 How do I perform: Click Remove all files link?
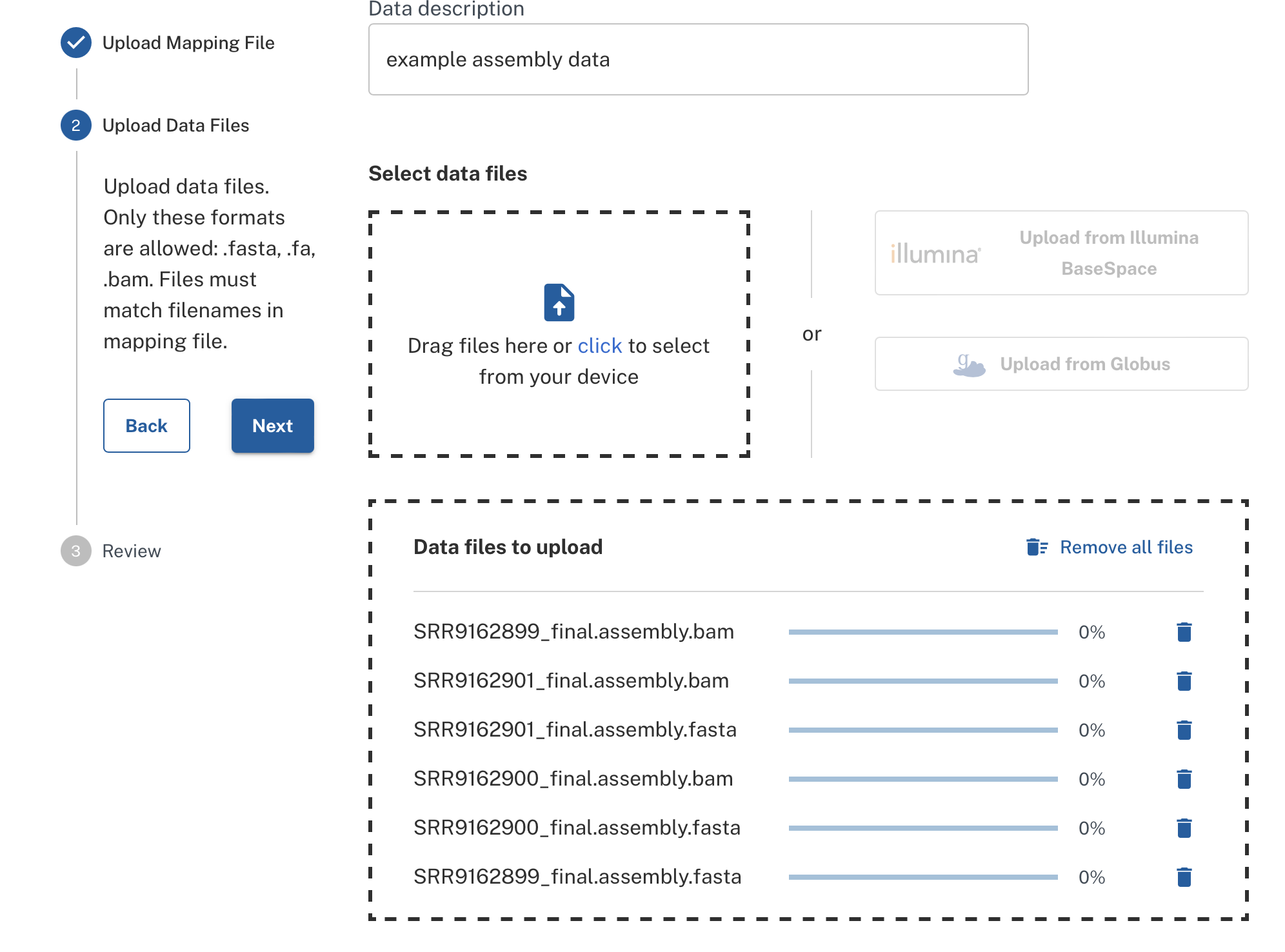(1126, 547)
